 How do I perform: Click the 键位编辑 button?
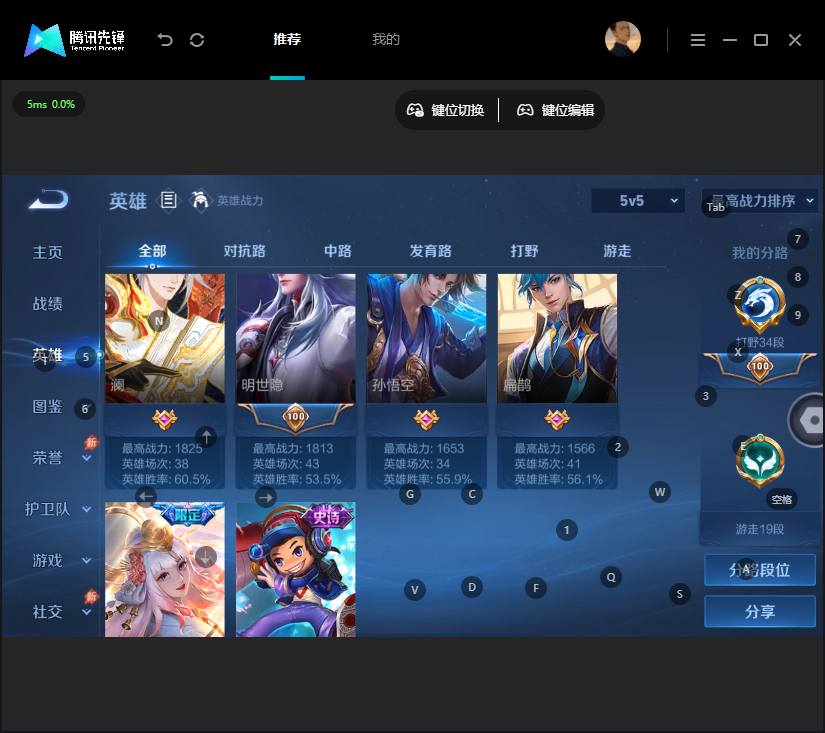556,110
